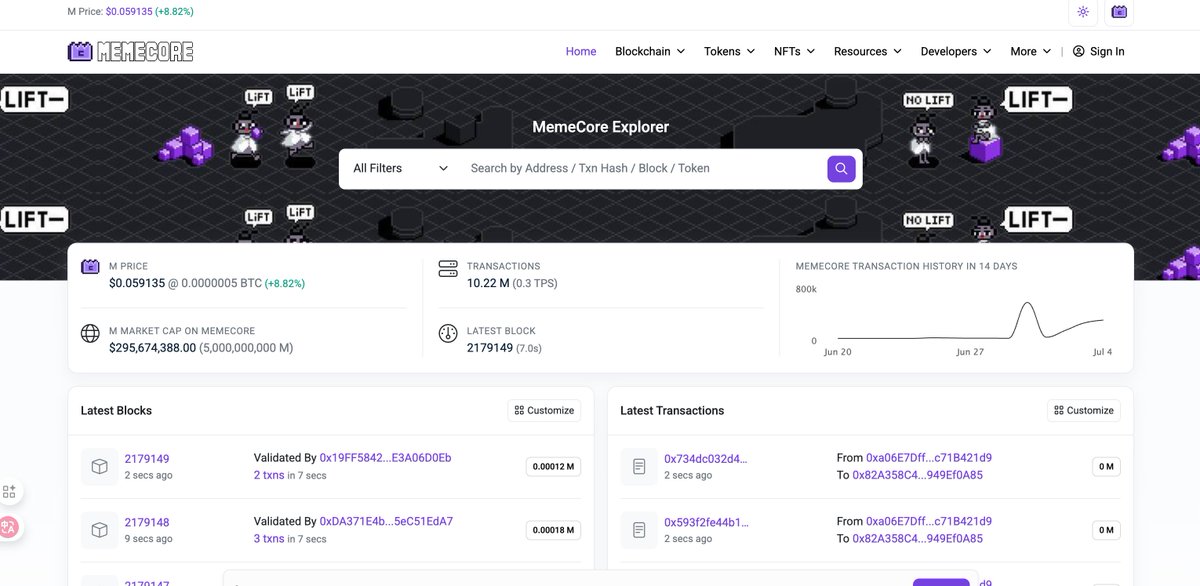The width and height of the screenshot is (1200, 586).
Task: Open latest block 2179149 in stats card
Action: (490, 348)
